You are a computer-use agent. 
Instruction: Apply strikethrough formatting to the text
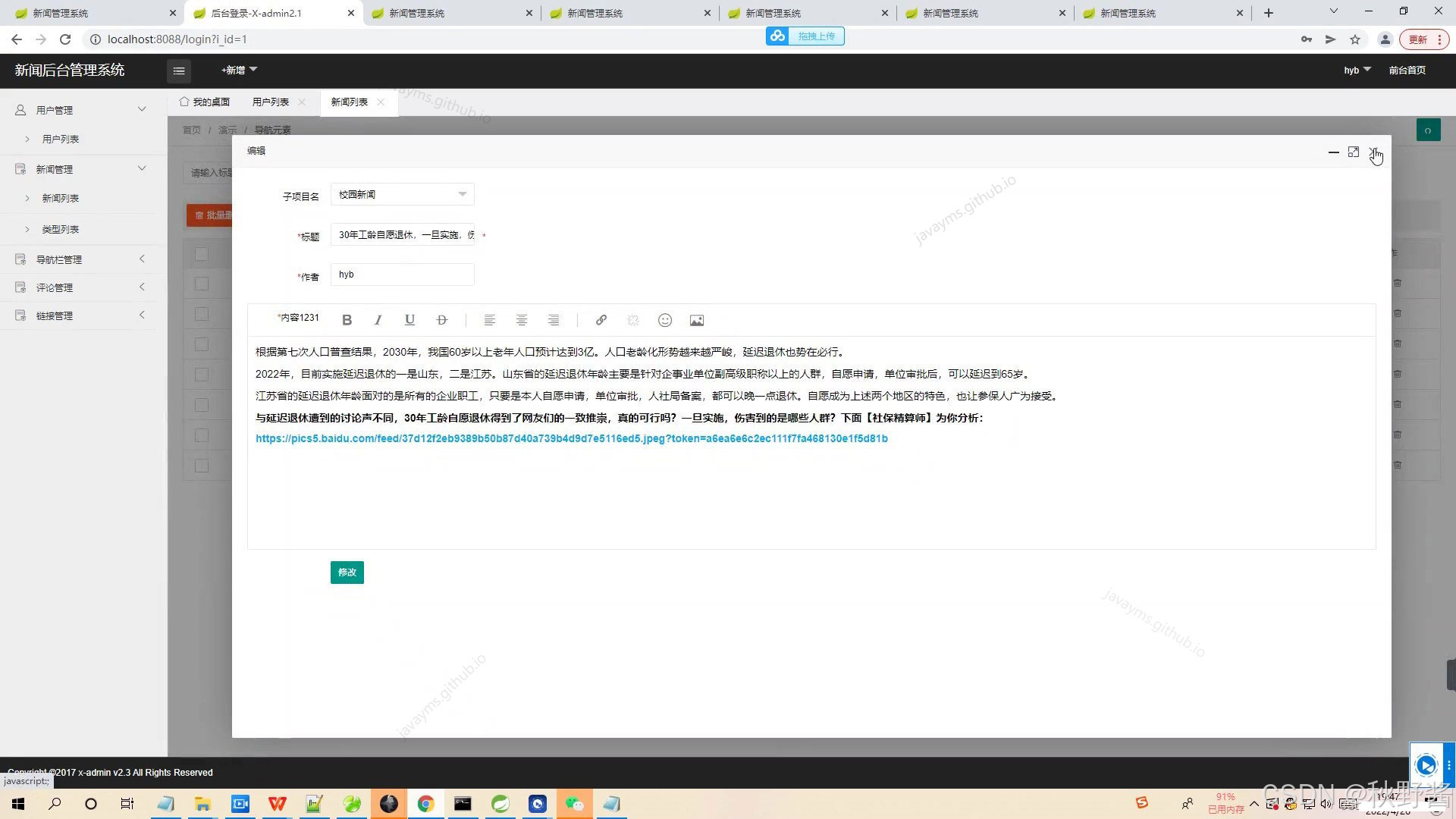coord(442,320)
